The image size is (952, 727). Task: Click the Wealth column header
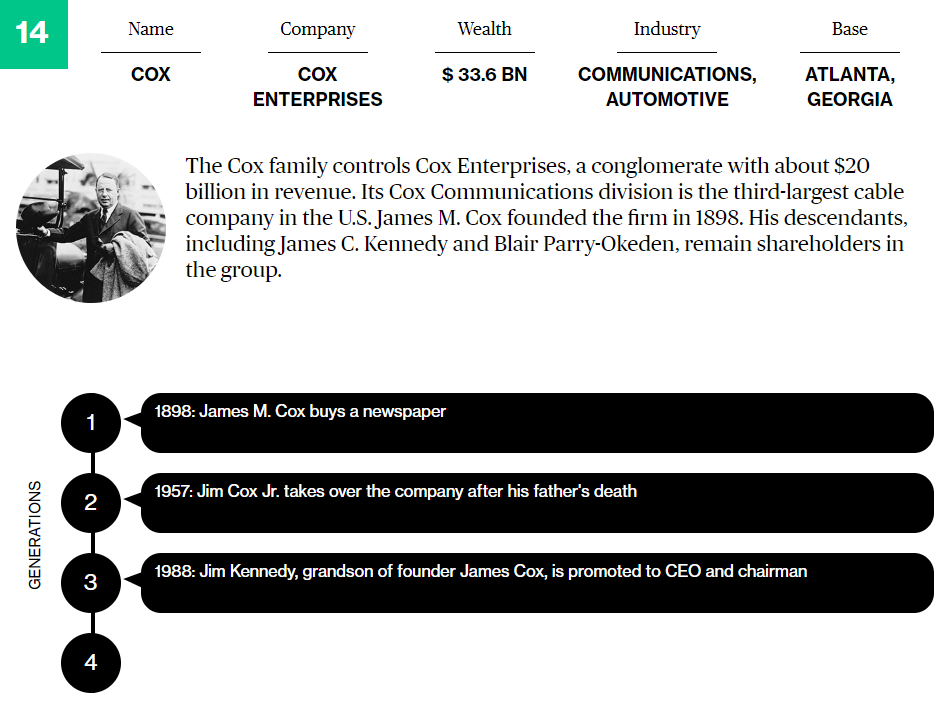pos(484,29)
